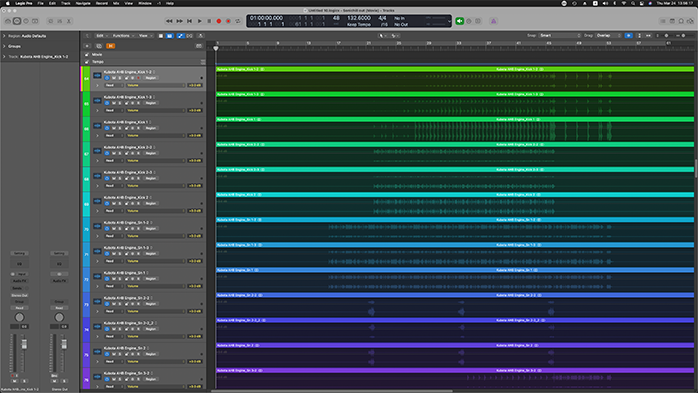Click the Rewind transport button
This screenshot has height=393, width=698.
(x=169, y=21)
